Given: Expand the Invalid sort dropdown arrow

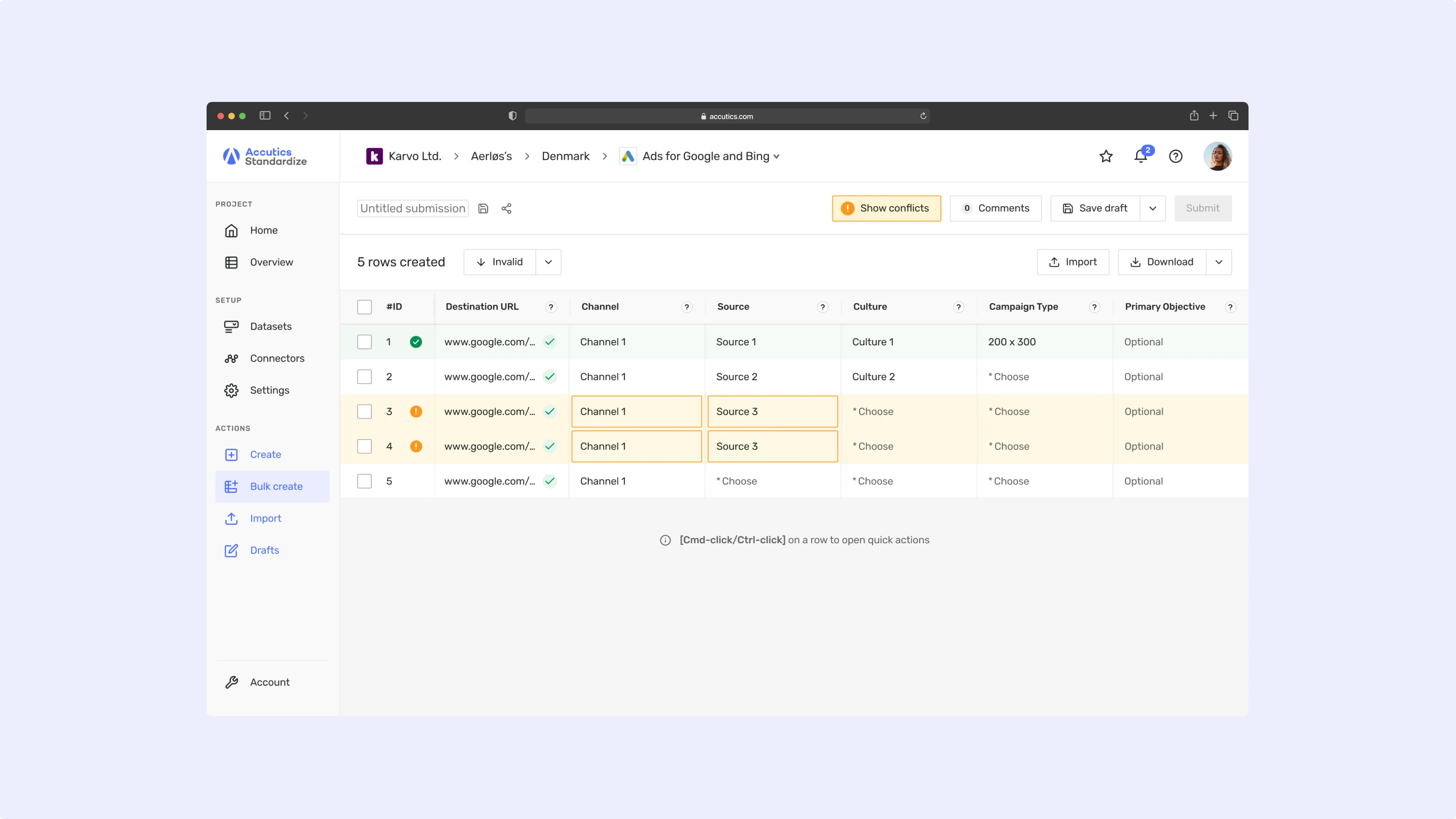Looking at the screenshot, I should tap(548, 262).
